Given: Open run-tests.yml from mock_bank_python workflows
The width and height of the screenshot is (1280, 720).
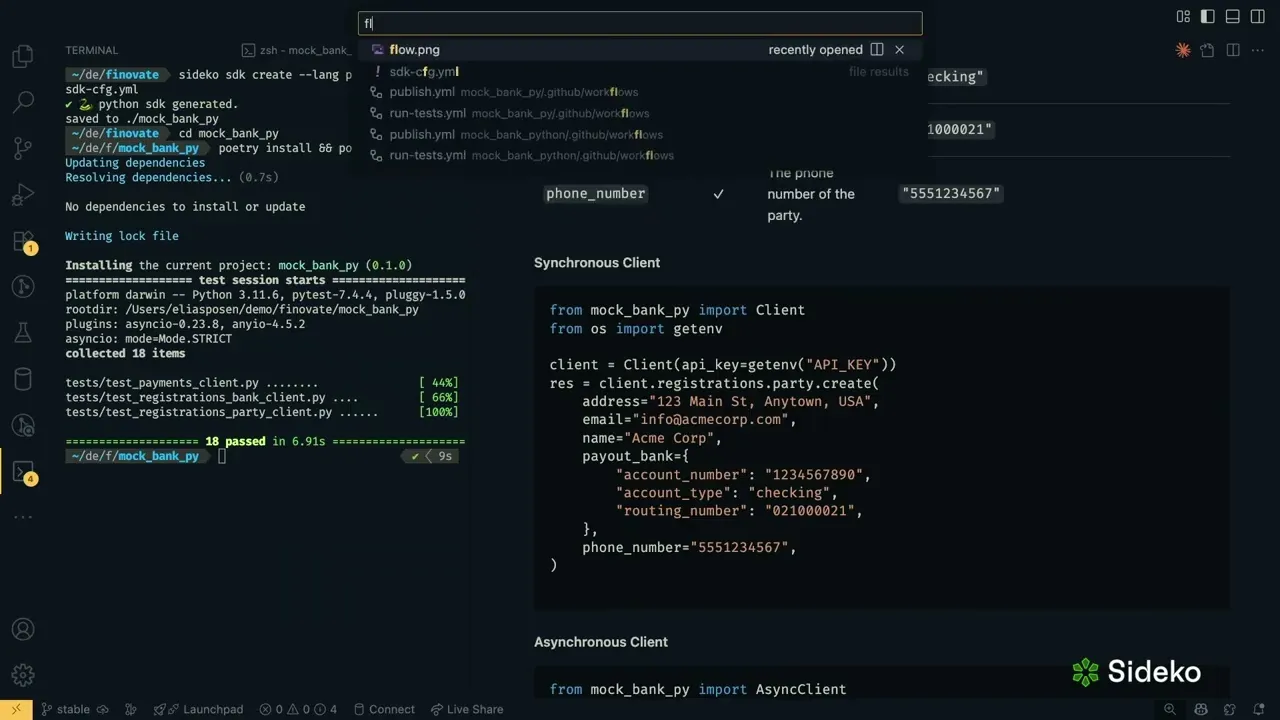Looking at the screenshot, I should tap(640, 155).
